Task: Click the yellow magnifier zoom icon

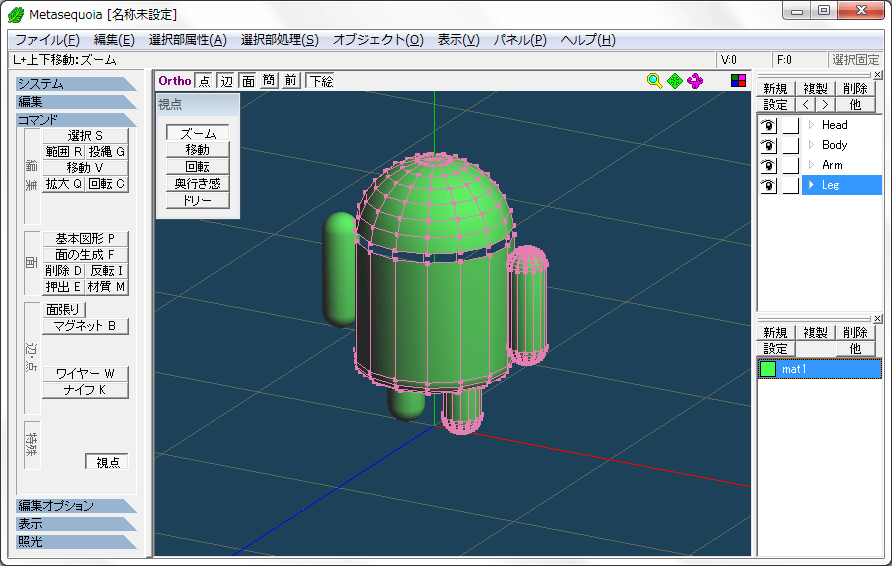Action: [x=654, y=81]
